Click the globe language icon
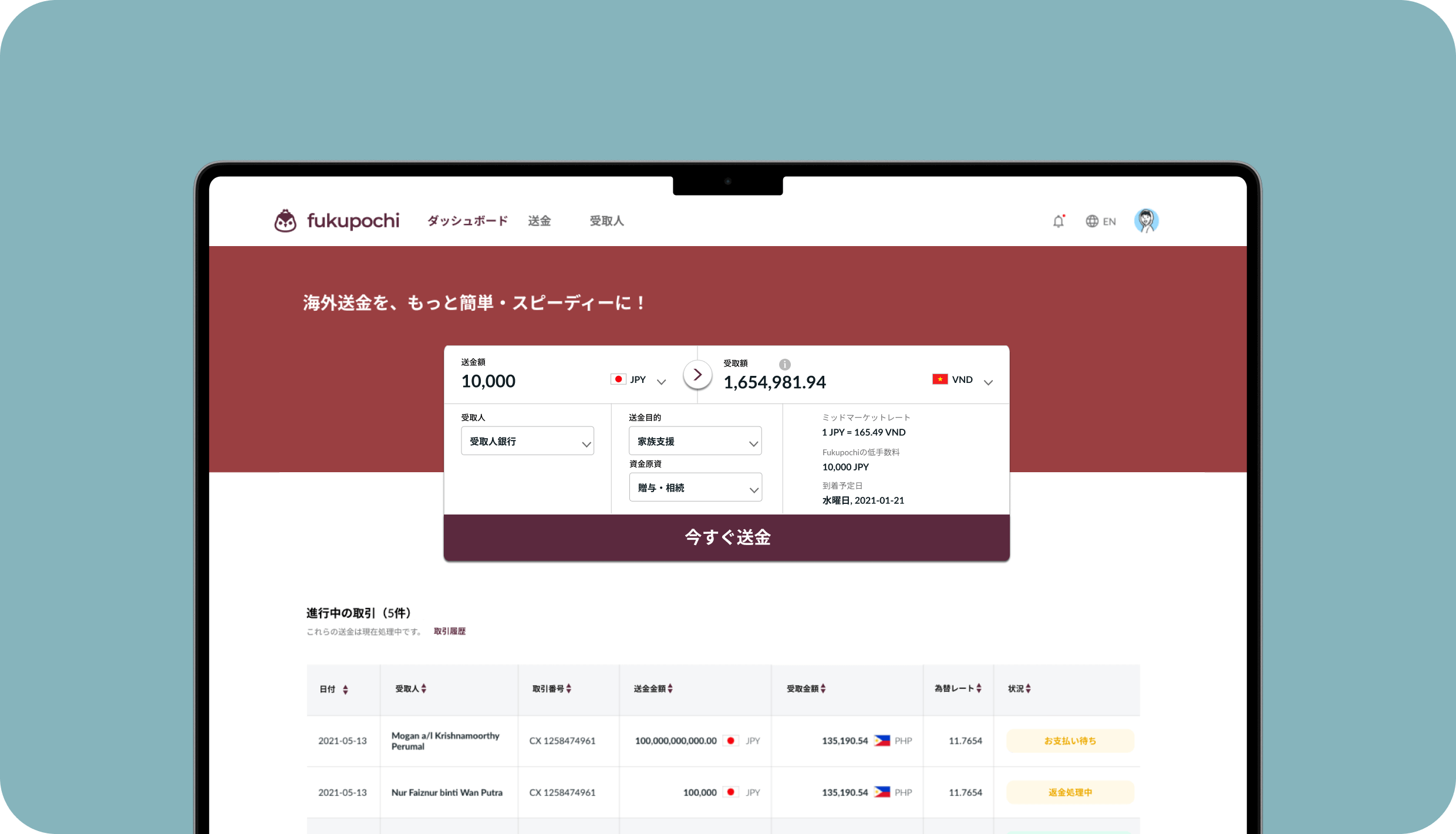Screen dimensions: 1456x834 point(1091,221)
